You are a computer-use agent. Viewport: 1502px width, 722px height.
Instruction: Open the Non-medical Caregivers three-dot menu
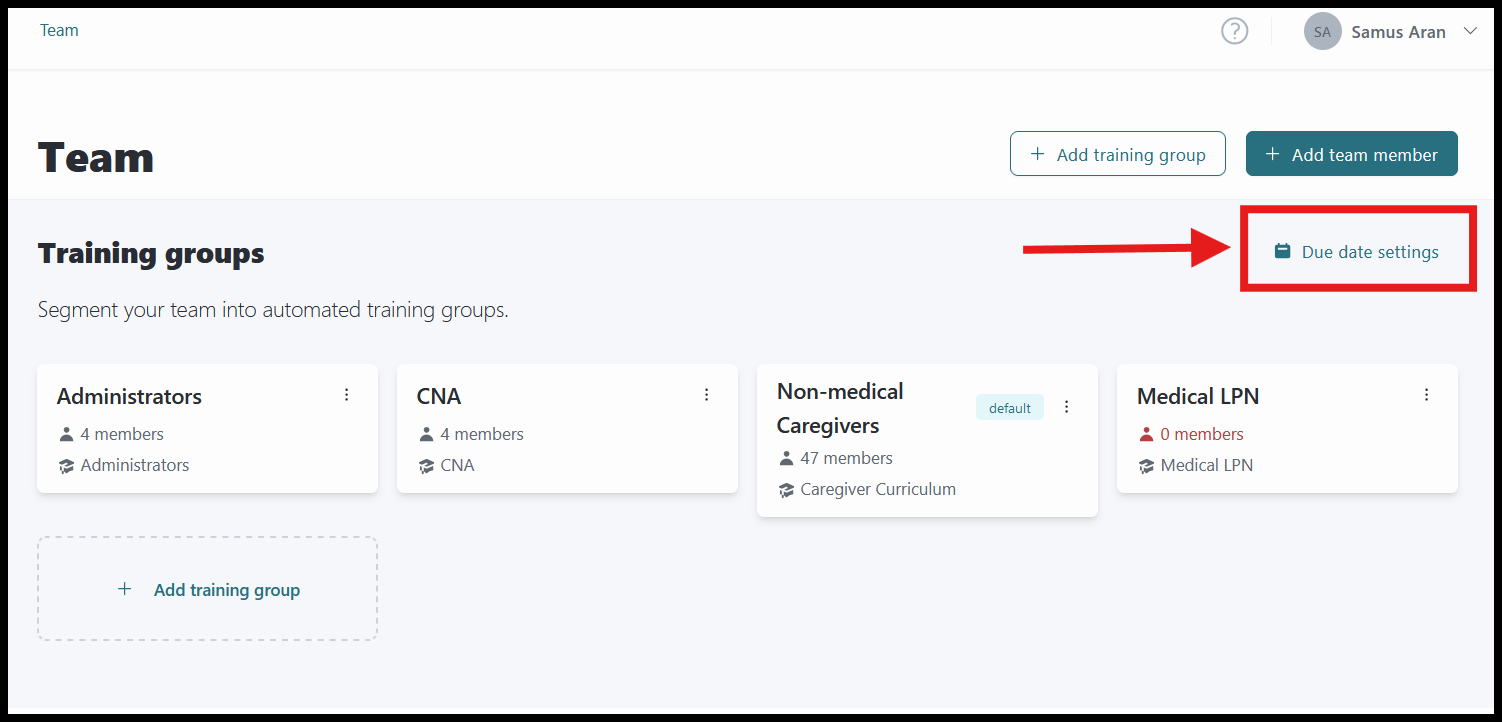pyautogui.click(x=1067, y=407)
